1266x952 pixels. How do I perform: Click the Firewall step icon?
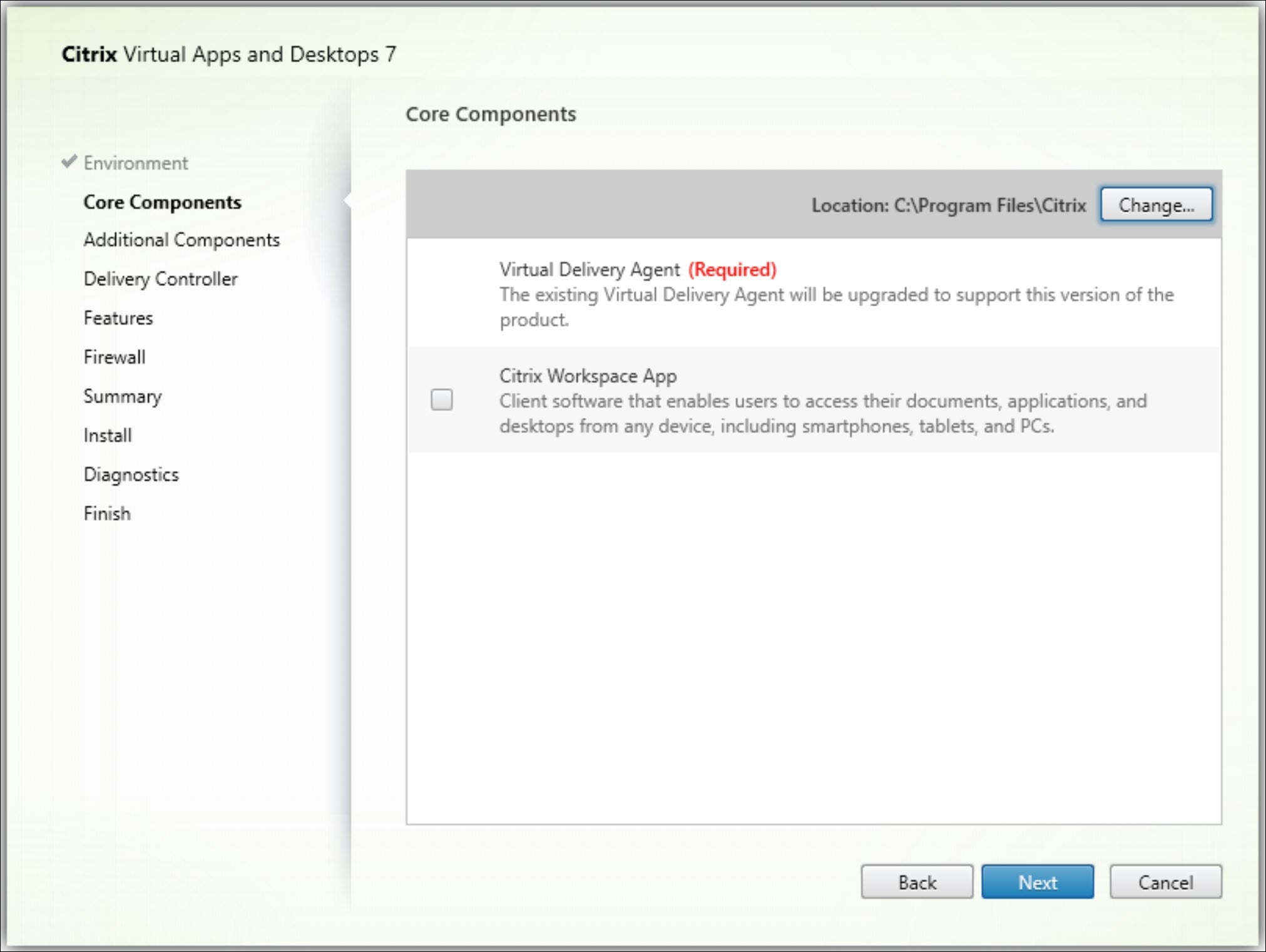[113, 356]
